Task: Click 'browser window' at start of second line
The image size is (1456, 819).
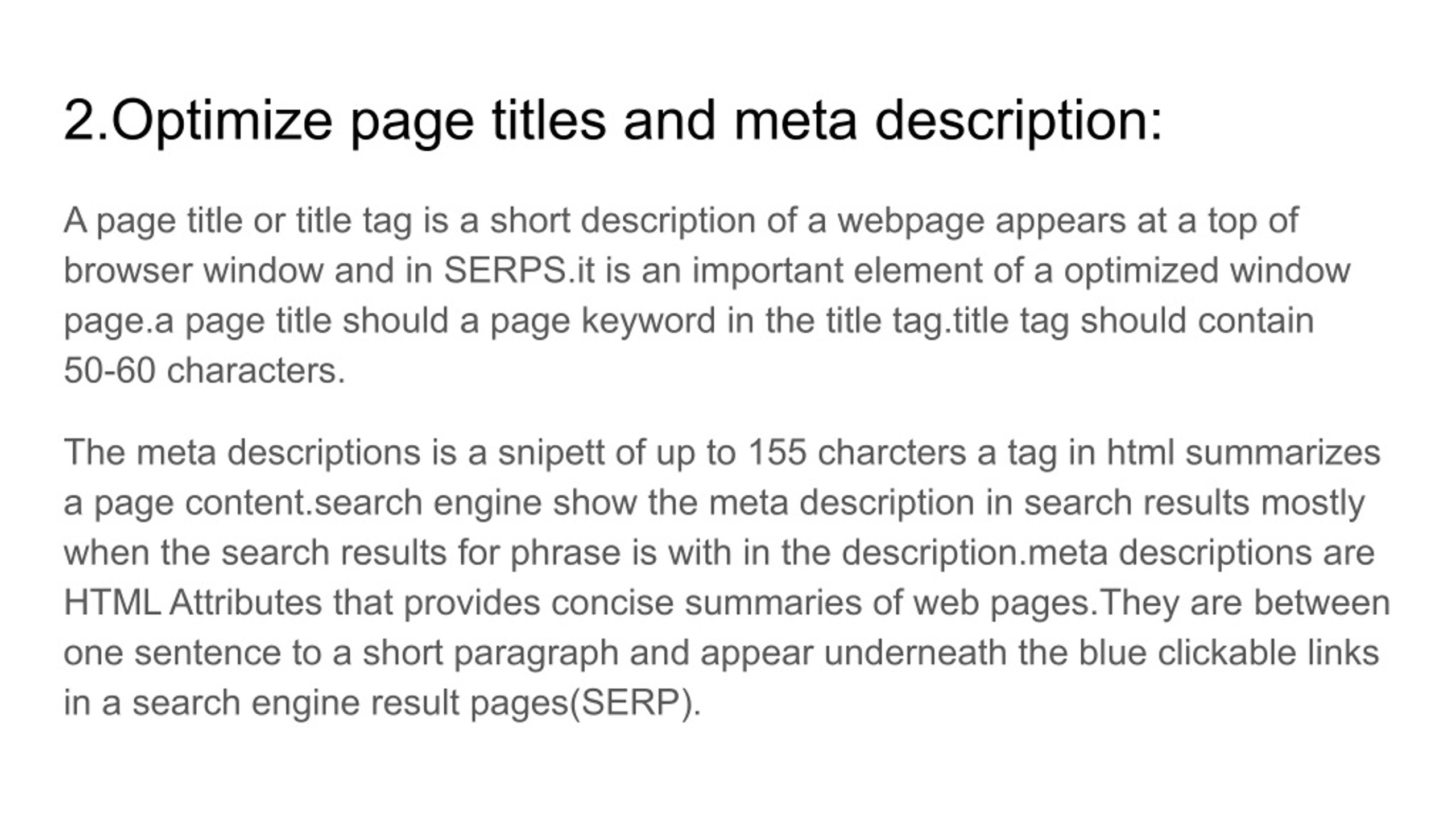Action: point(193,270)
